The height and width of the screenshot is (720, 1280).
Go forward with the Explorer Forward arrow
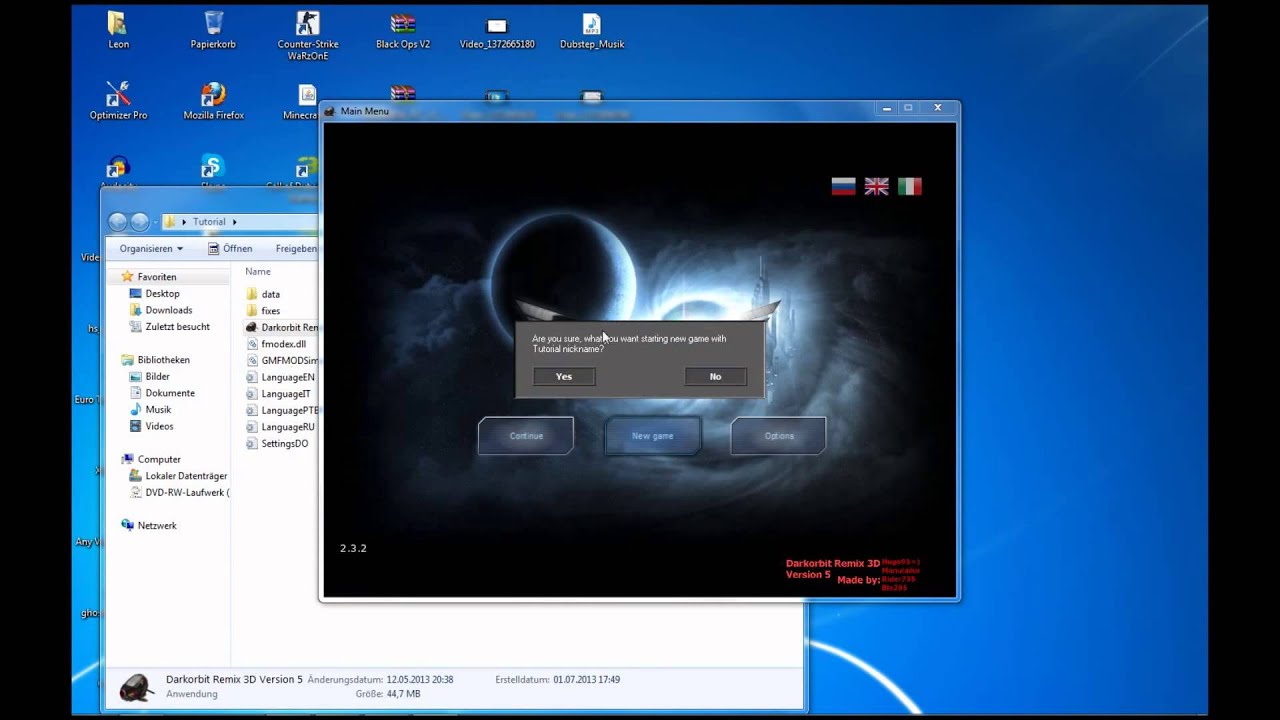click(x=140, y=222)
